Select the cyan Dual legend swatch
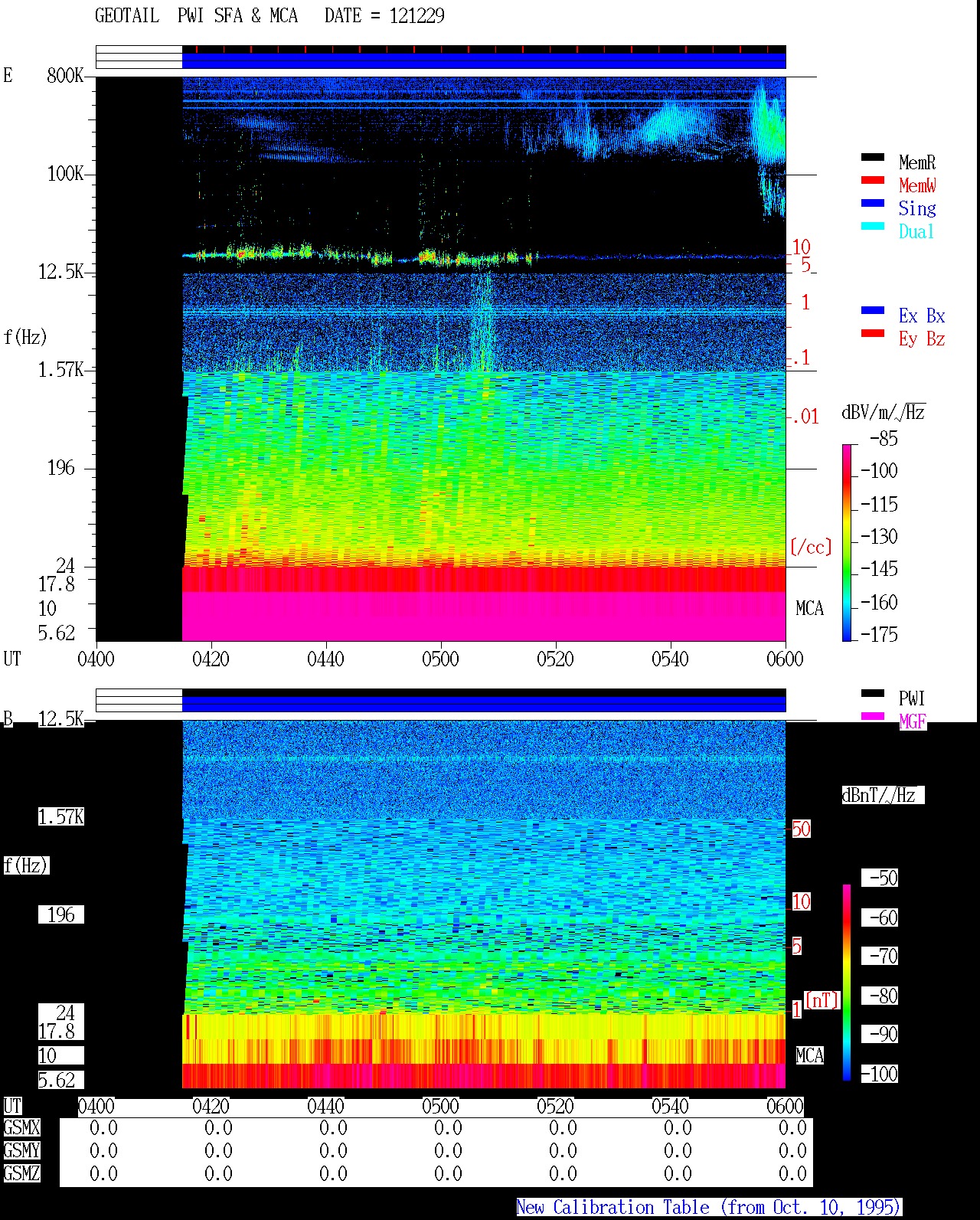This screenshot has width=980, height=1220. [x=872, y=226]
